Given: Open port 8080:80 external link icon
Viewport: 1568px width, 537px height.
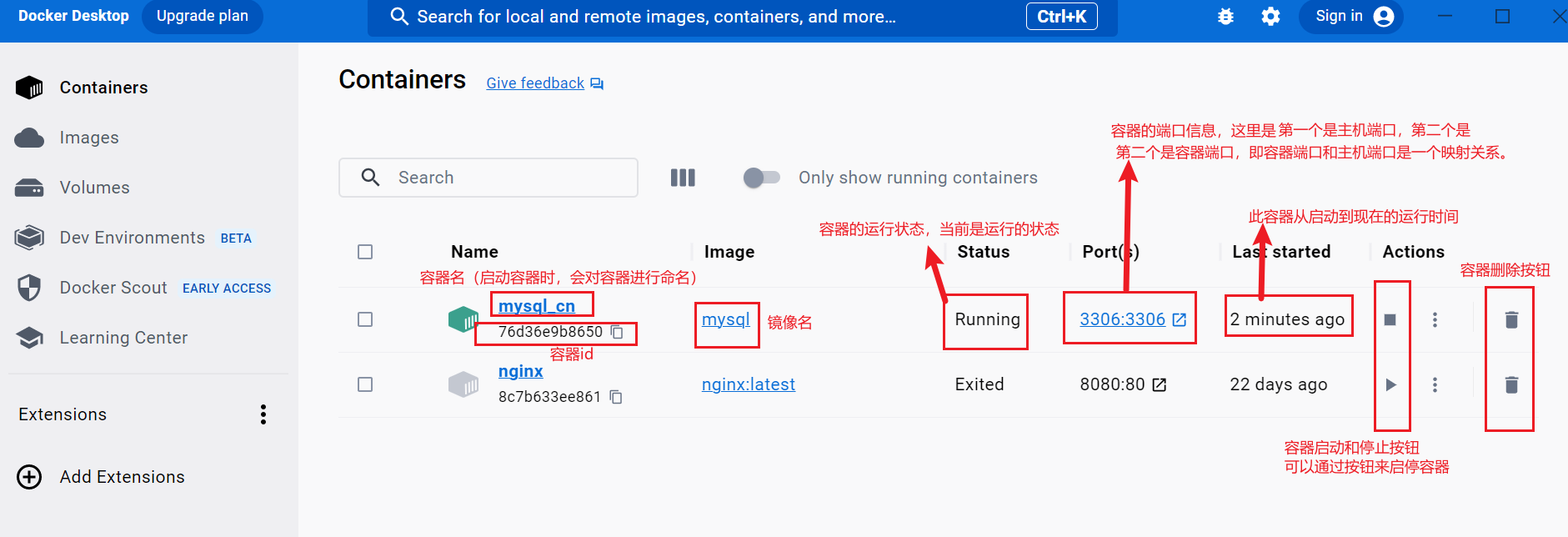Looking at the screenshot, I should 1160,384.
